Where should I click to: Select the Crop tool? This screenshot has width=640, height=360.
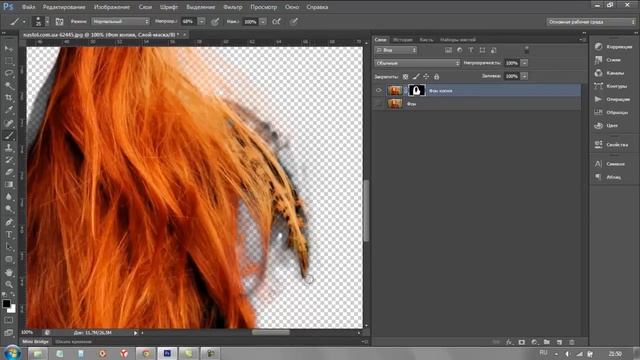(x=9, y=98)
